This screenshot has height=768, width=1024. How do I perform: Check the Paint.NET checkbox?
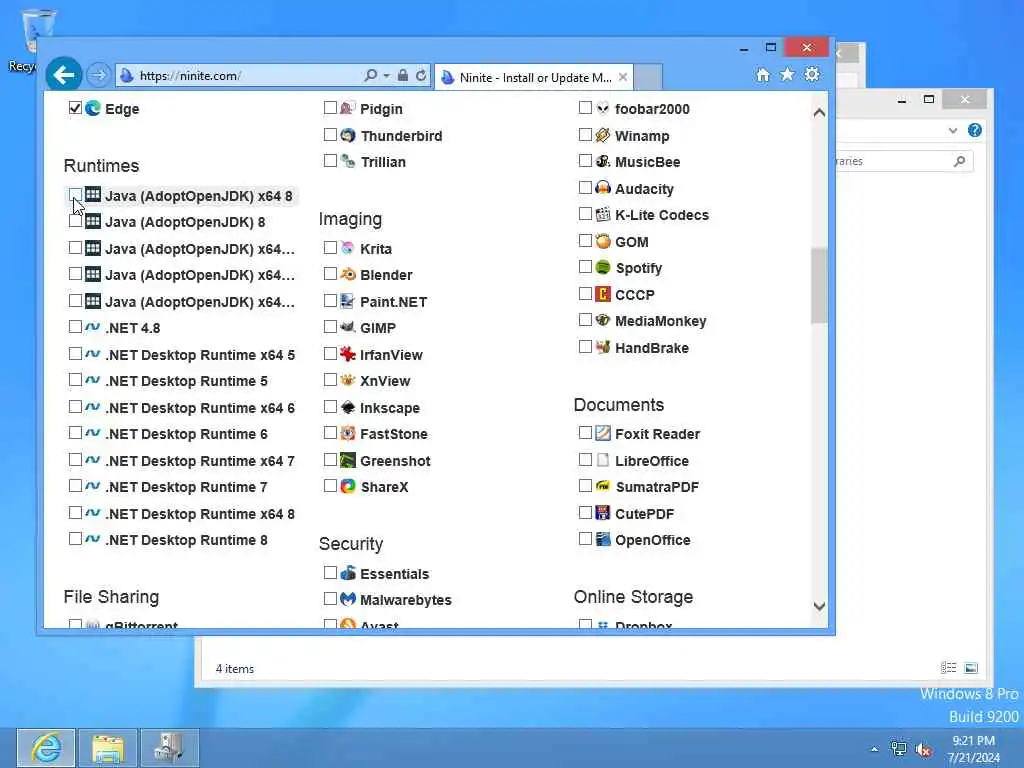point(330,300)
